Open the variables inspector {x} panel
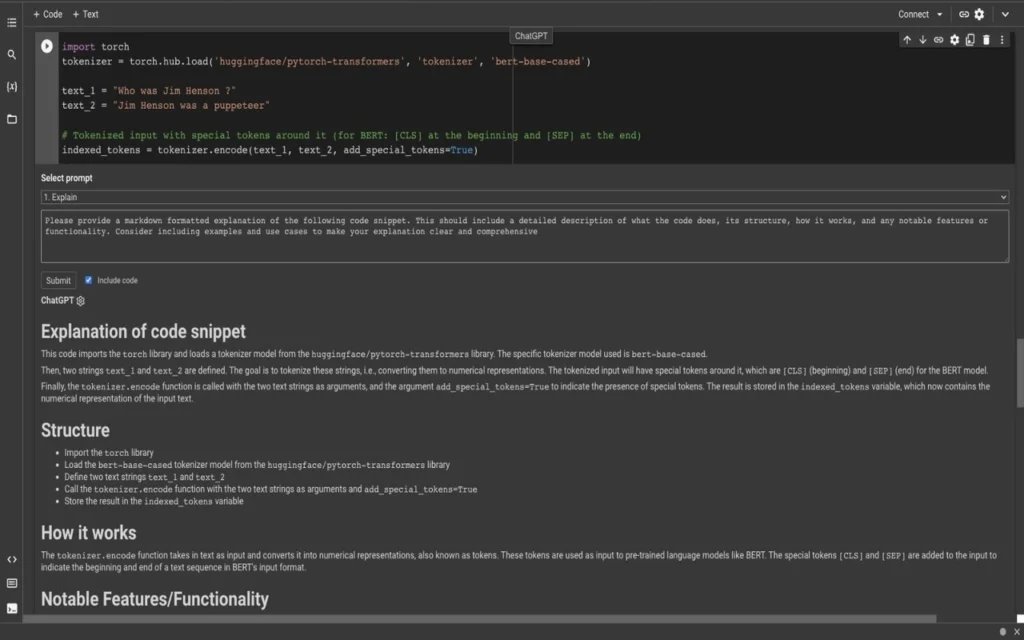Viewport: 1024px width, 640px height. click(12, 87)
